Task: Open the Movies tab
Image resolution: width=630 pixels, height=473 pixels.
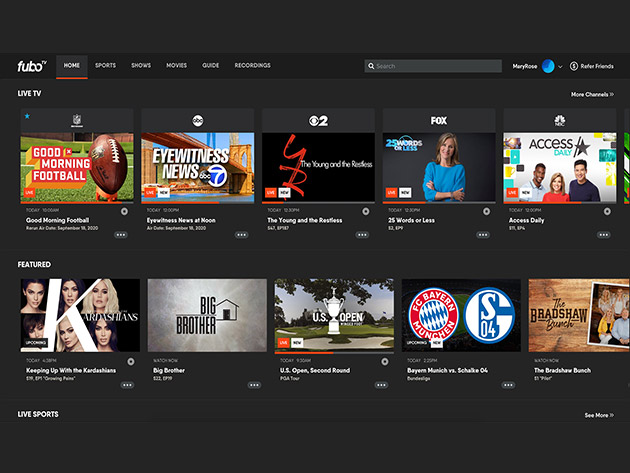Action: click(177, 66)
